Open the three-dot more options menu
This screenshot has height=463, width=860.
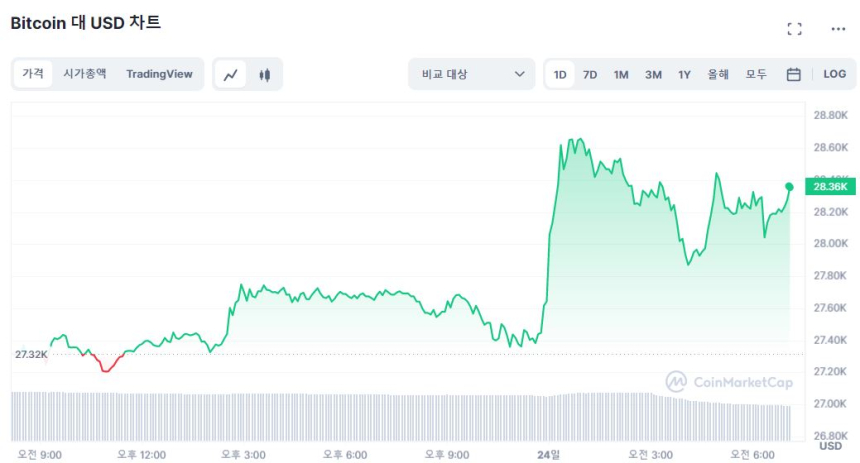coord(838,29)
